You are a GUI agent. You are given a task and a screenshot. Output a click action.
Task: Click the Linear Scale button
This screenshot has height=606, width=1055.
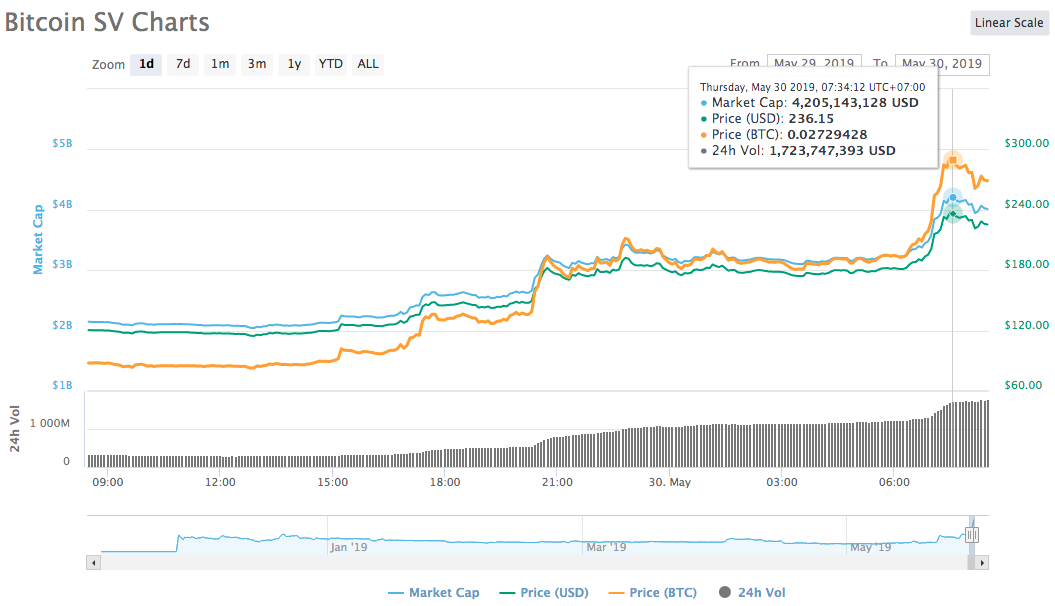(x=1009, y=23)
